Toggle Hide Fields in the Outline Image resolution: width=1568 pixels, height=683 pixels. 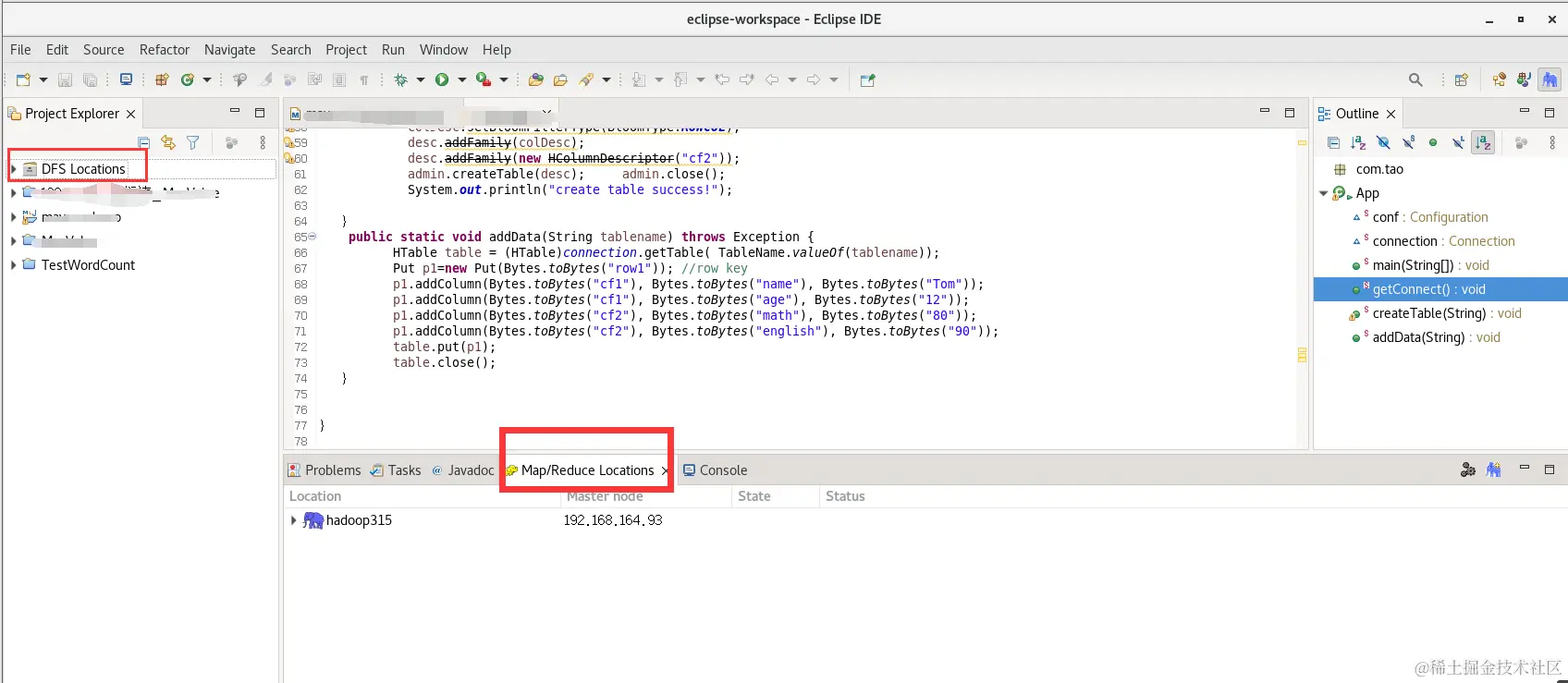[x=1383, y=142]
